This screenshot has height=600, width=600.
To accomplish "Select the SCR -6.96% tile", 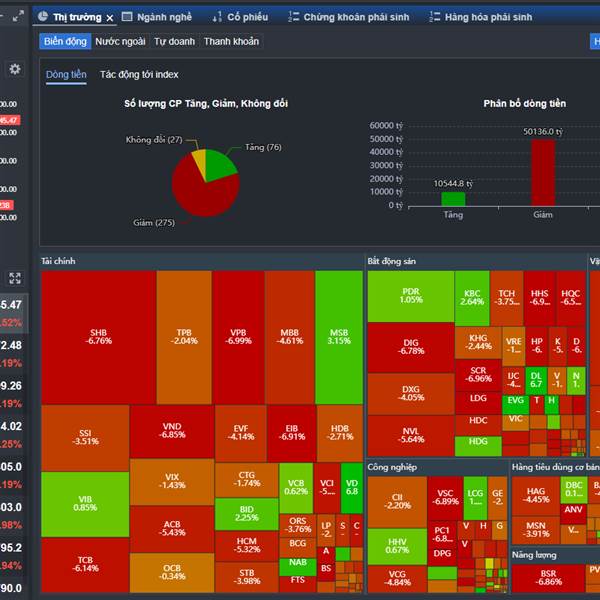I will pos(478,375).
